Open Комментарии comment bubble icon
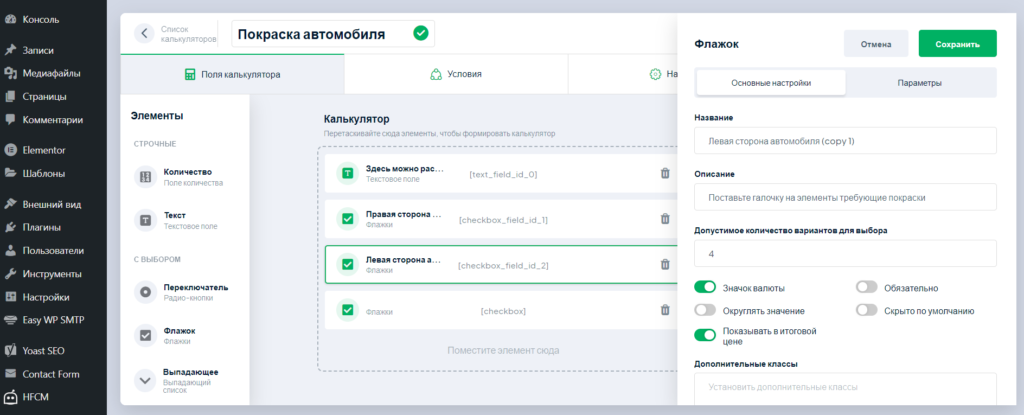The height and width of the screenshot is (415, 1024). tap(10, 120)
